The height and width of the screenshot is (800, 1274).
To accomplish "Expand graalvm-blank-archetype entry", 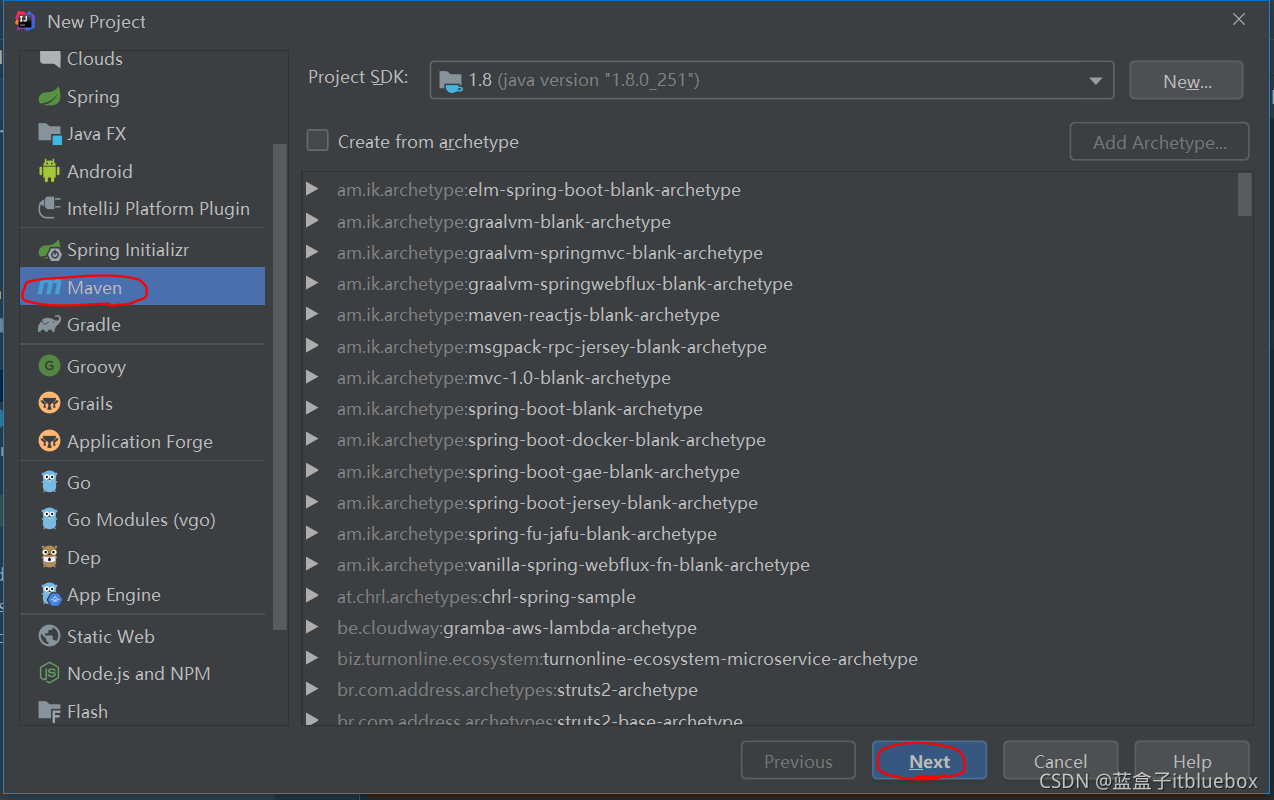I will pos(312,221).
